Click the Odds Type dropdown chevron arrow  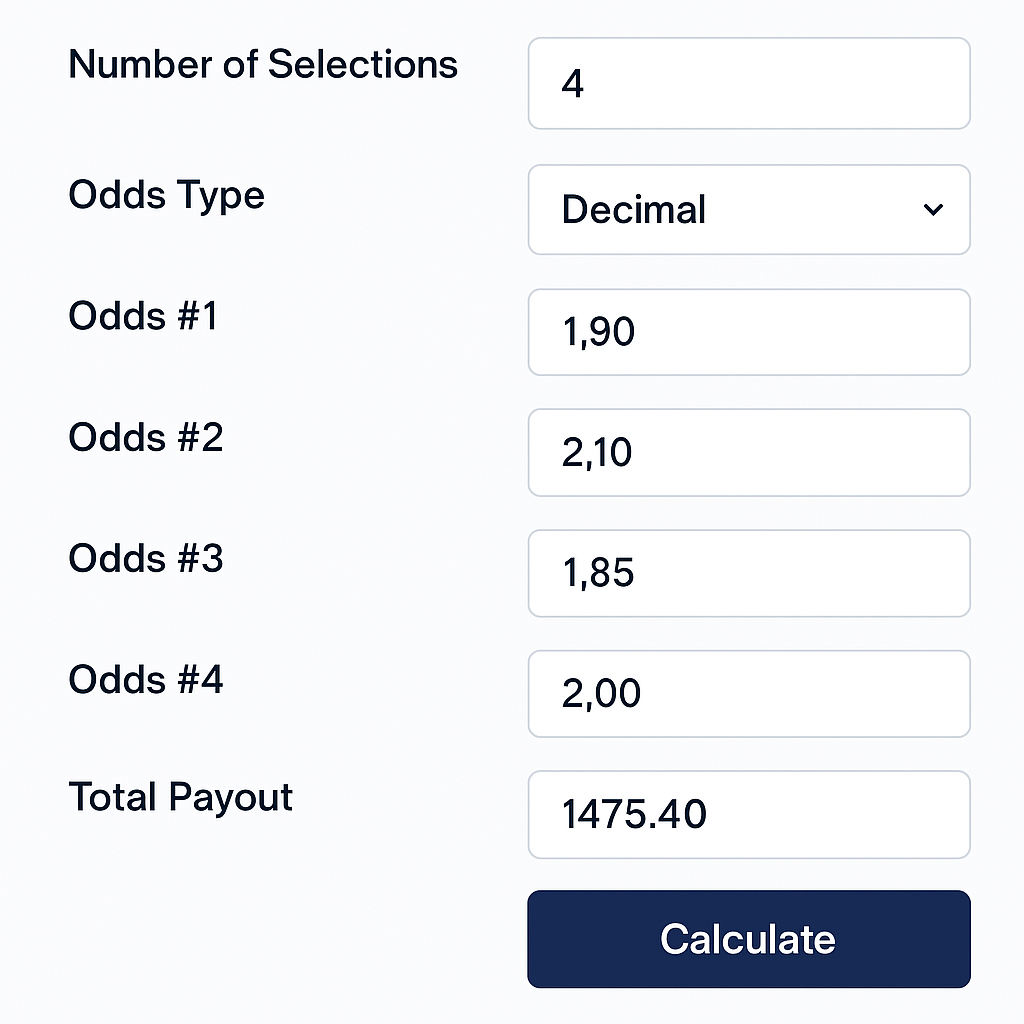tap(933, 210)
